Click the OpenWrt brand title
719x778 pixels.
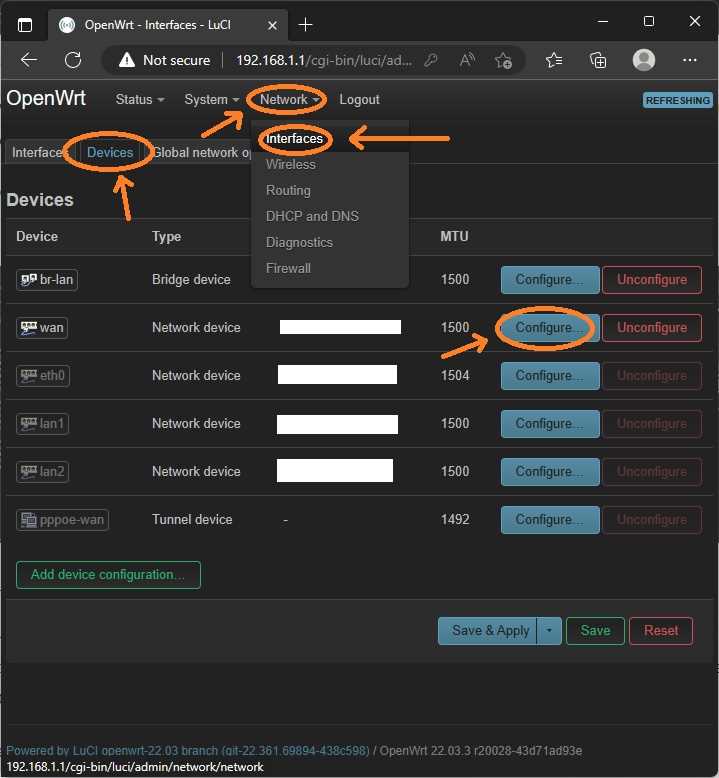coord(46,98)
